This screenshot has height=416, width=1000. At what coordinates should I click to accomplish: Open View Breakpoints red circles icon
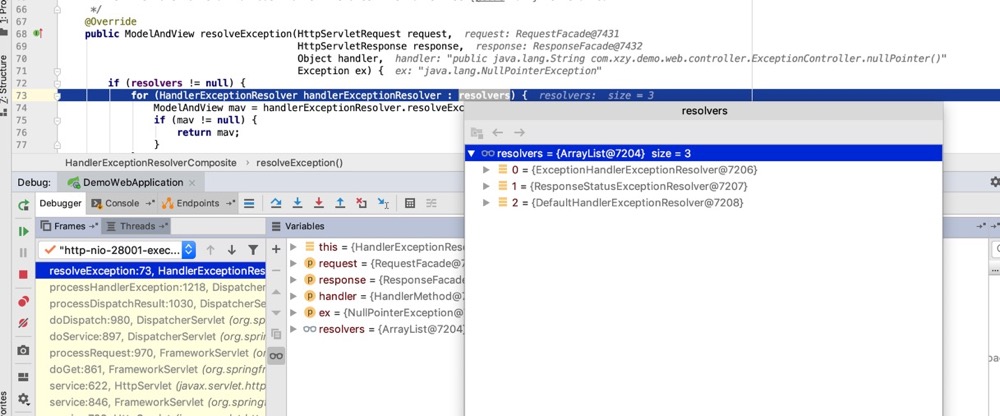(x=24, y=301)
